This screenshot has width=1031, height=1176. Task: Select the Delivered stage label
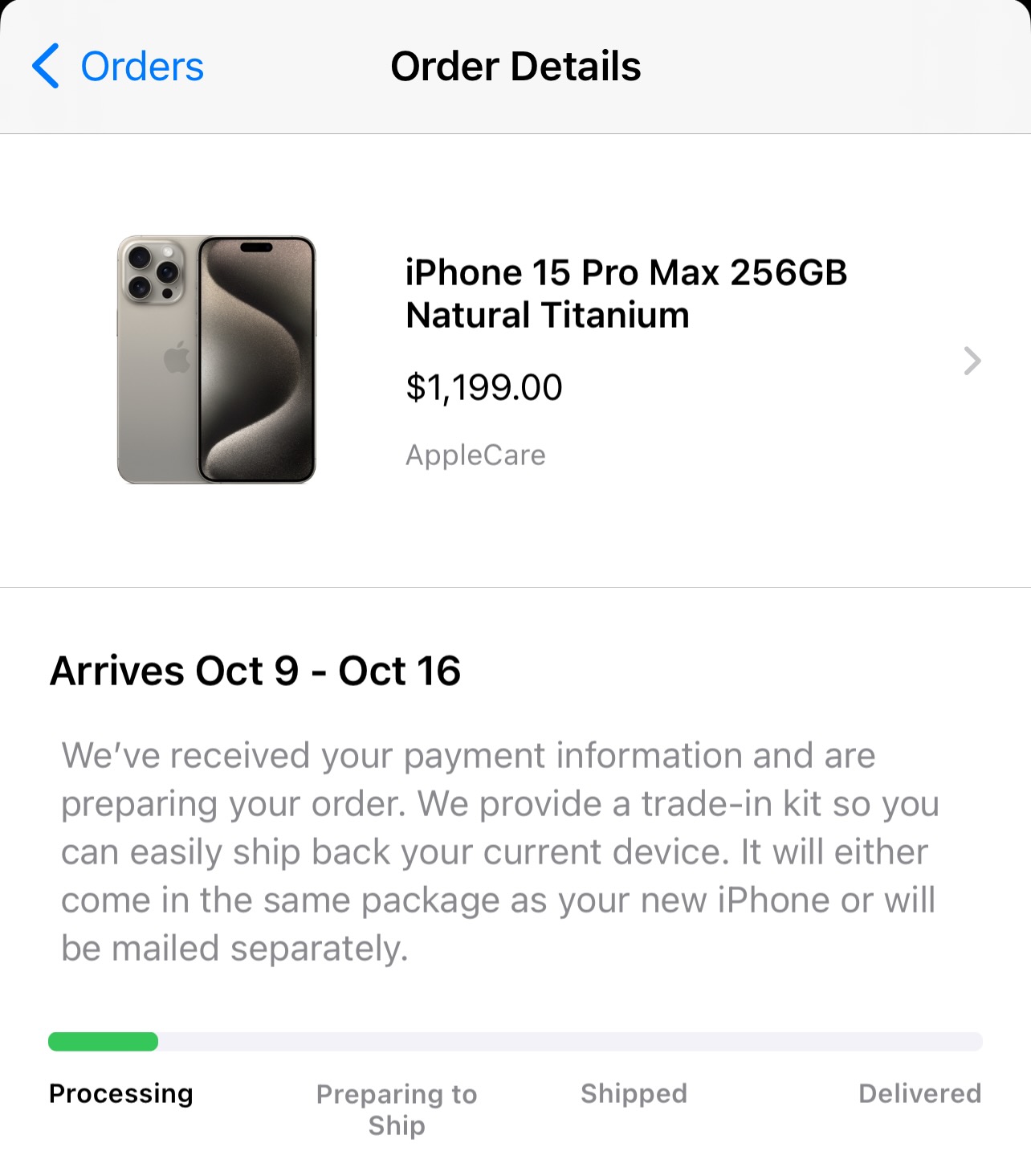920,1093
